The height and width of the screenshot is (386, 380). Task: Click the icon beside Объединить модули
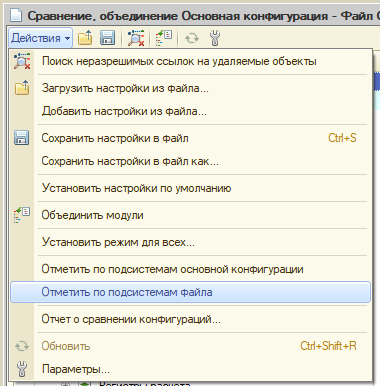(22, 215)
